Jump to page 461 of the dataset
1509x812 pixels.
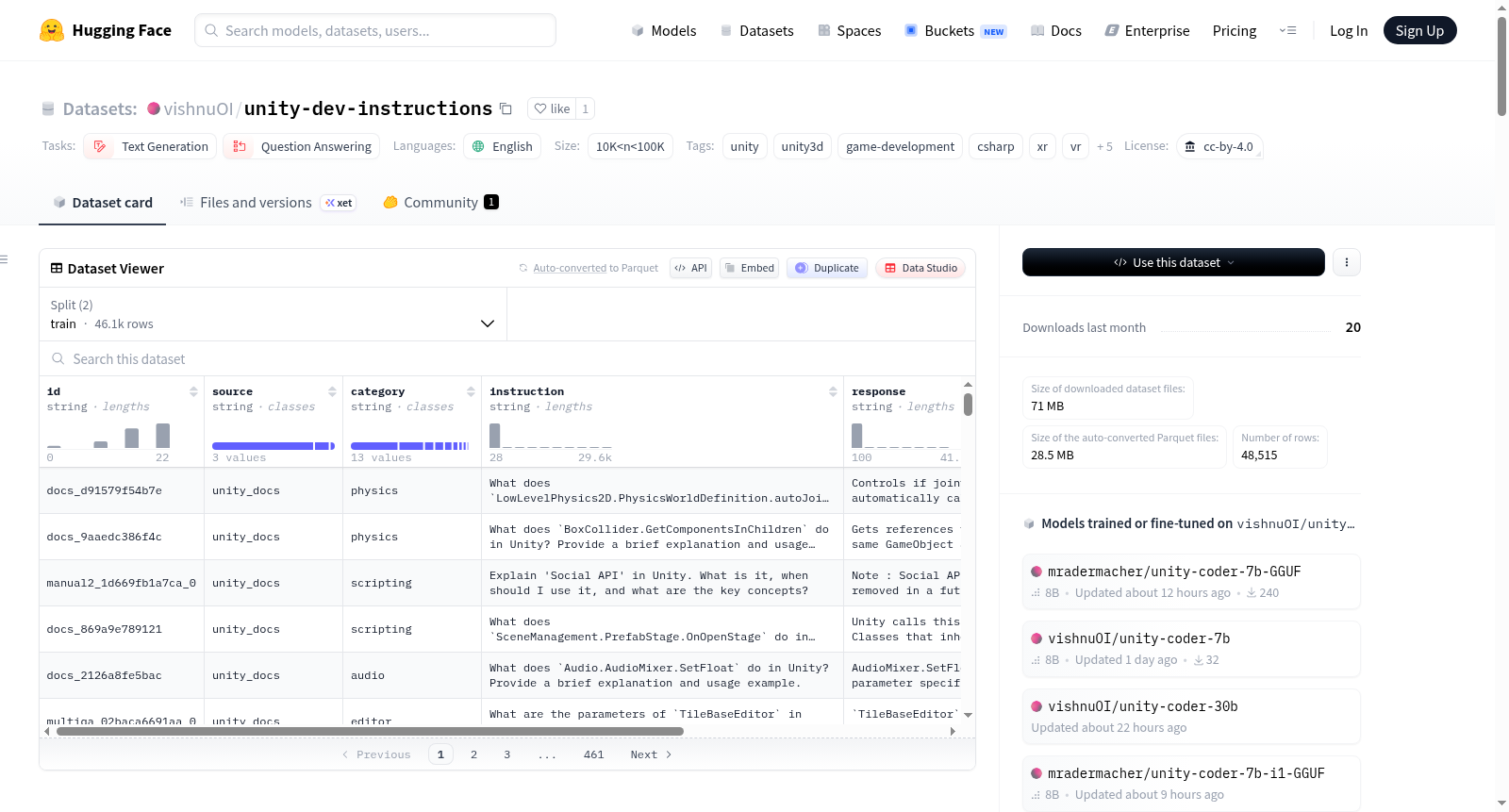click(594, 754)
